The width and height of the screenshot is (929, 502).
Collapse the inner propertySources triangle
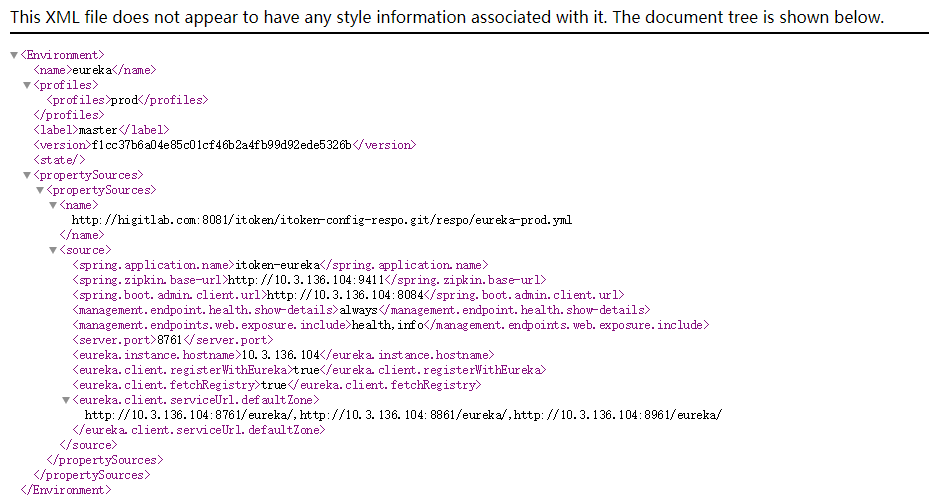[40, 190]
